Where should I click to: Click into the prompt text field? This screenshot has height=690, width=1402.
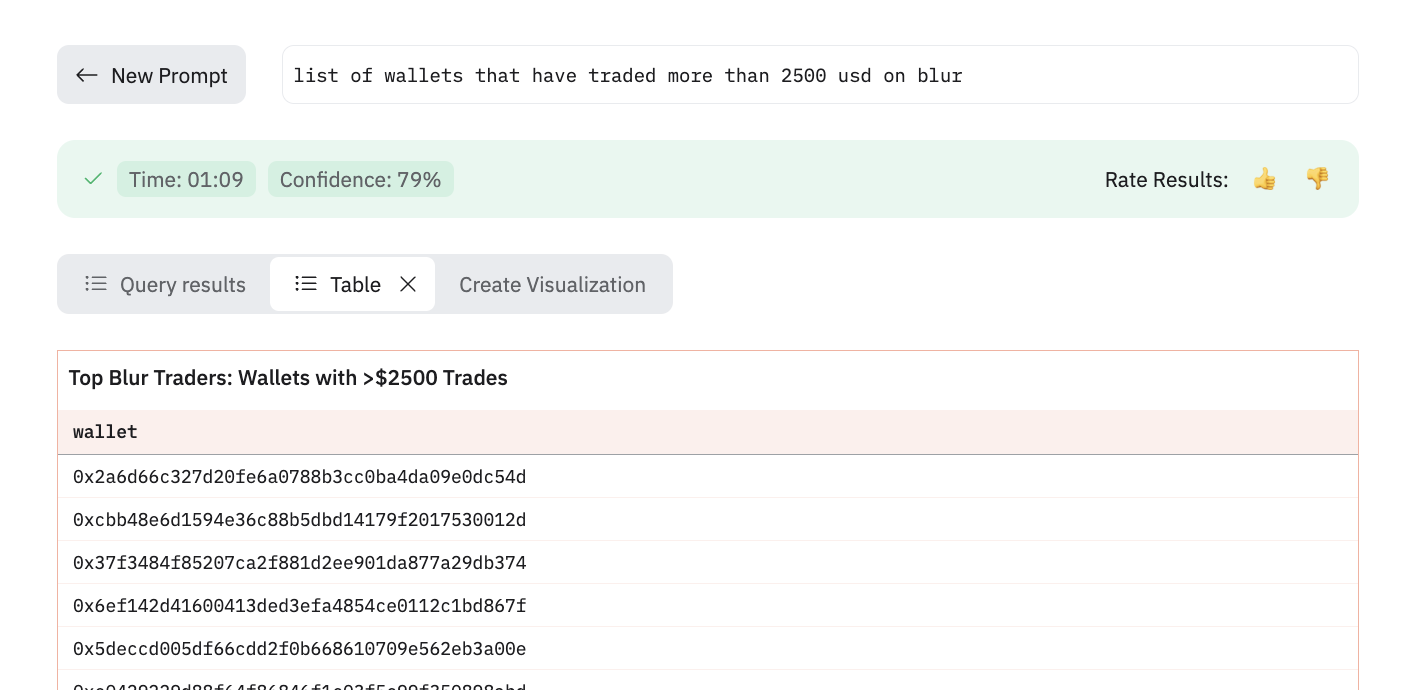(820, 74)
